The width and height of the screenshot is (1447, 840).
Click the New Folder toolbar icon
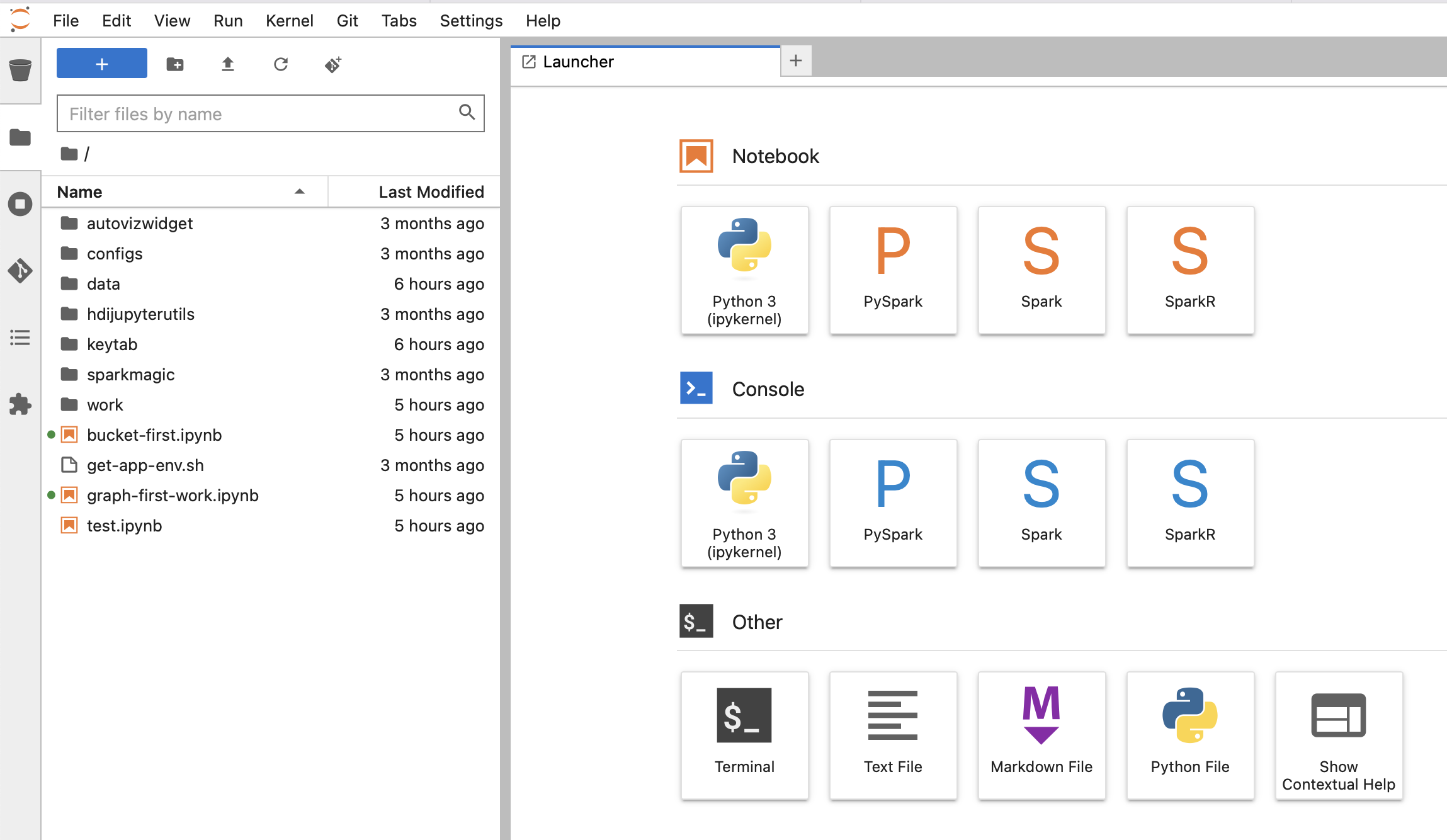pyautogui.click(x=175, y=64)
